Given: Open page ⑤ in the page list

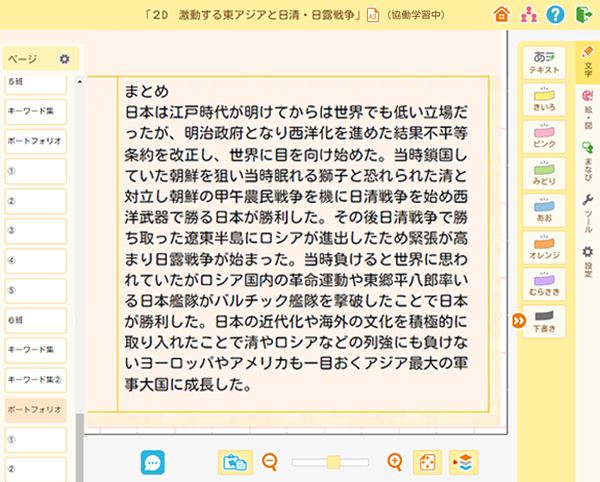Looking at the screenshot, I should (x=36, y=290).
